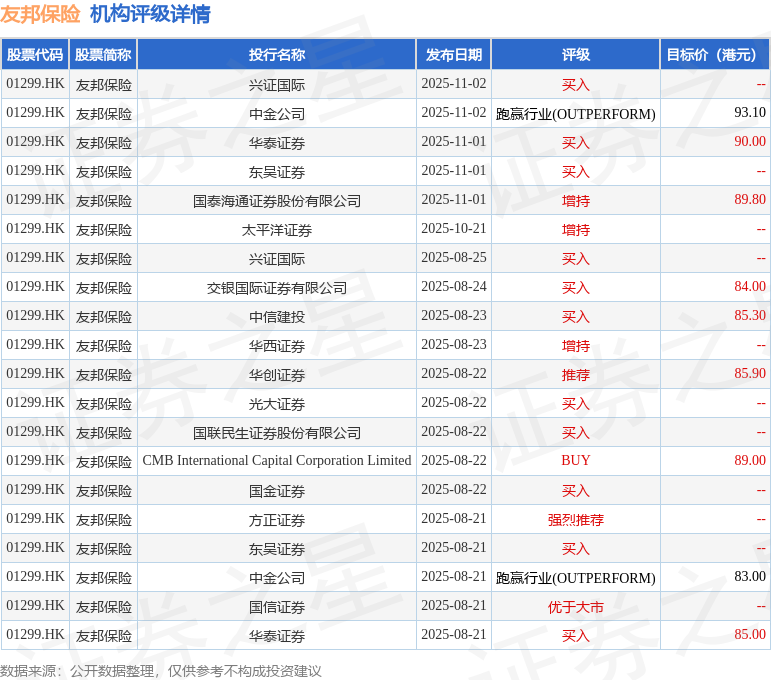Click the 股票代码 column header
The height and width of the screenshot is (680, 771).
(x=35, y=55)
